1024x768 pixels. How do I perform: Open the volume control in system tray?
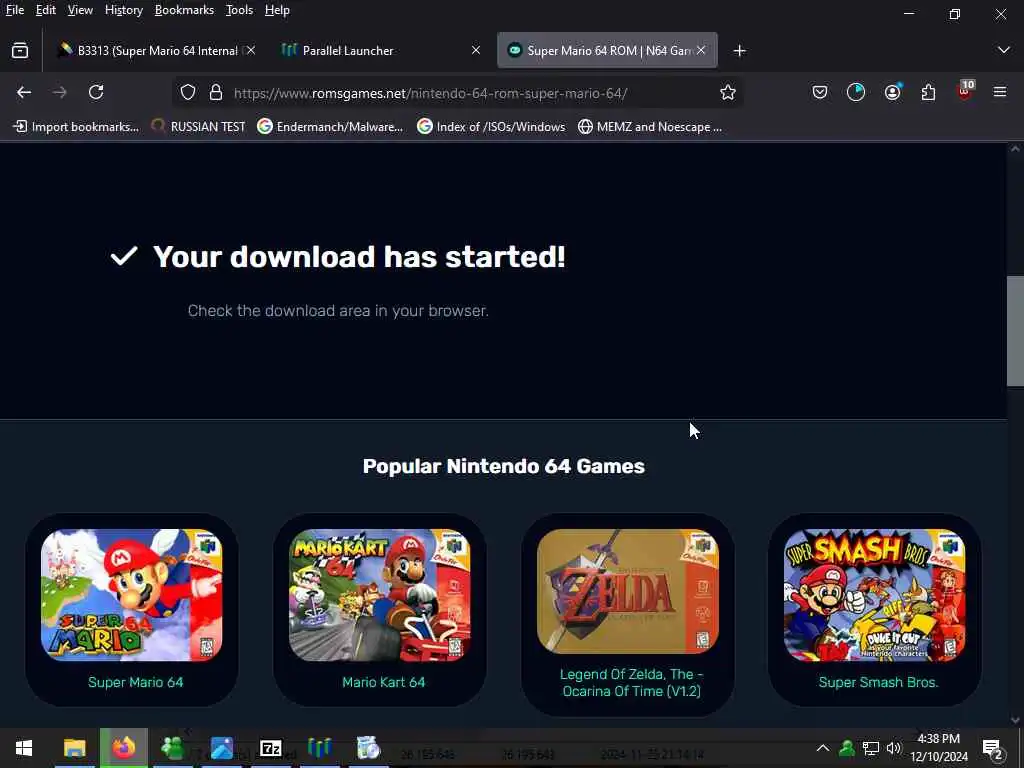[894, 748]
